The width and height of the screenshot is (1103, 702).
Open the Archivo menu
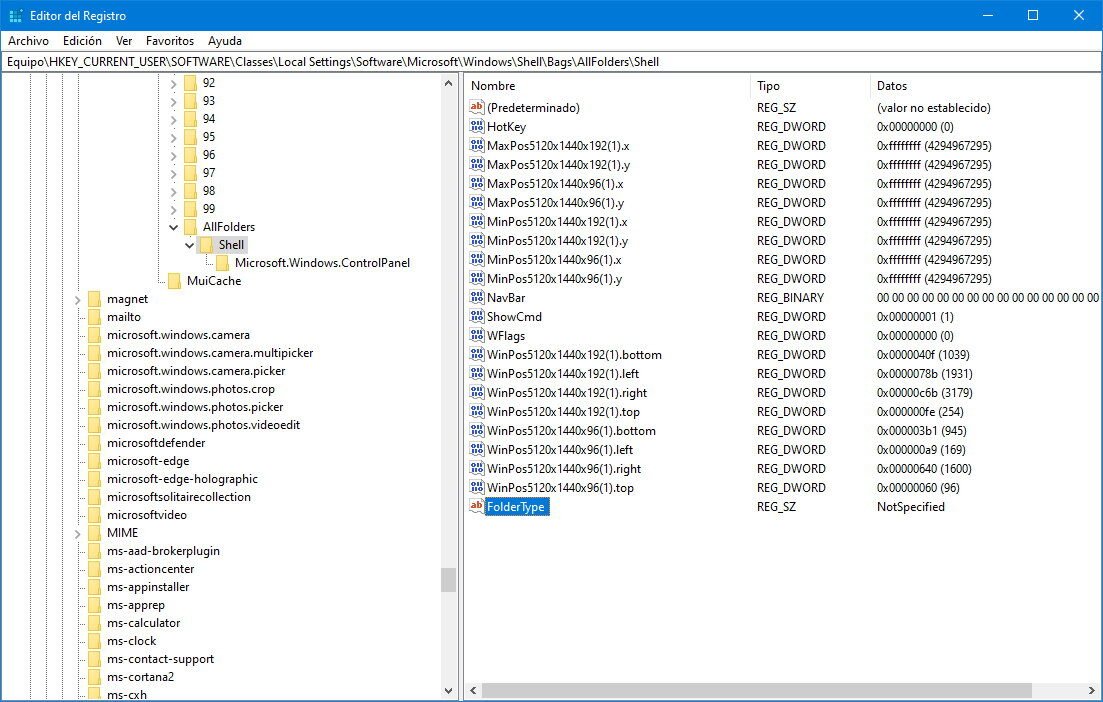28,41
